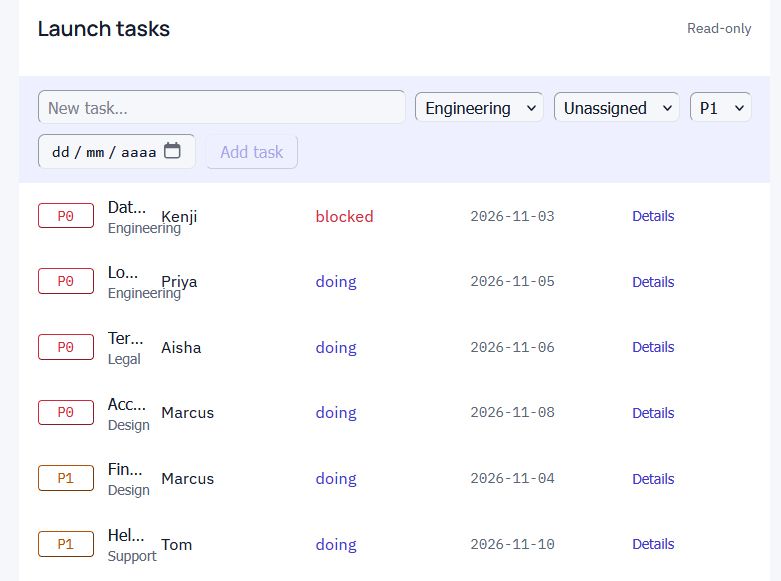The width and height of the screenshot is (781, 581).
Task: Click the P0 badge on Priya's row
Action: pos(66,281)
